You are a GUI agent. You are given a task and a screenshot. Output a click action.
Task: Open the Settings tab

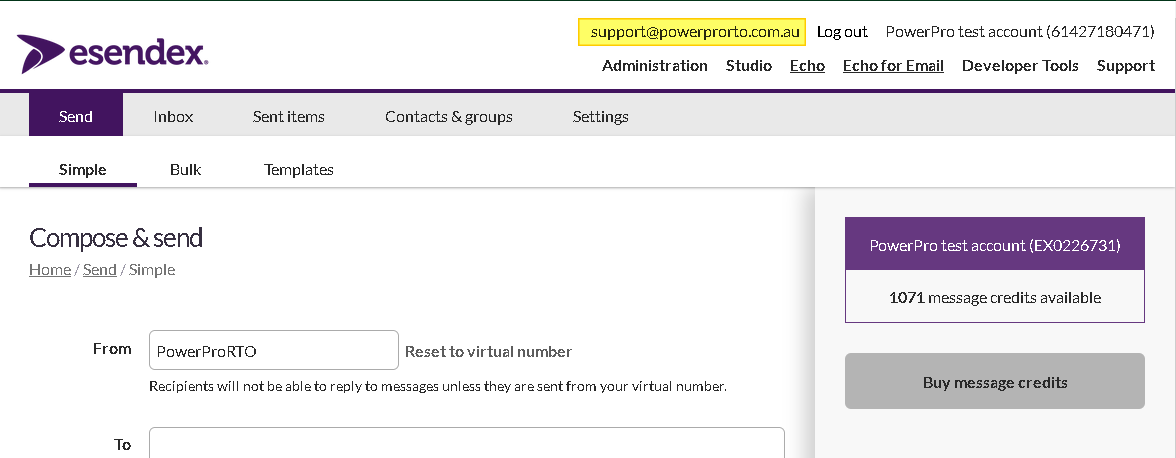click(601, 116)
